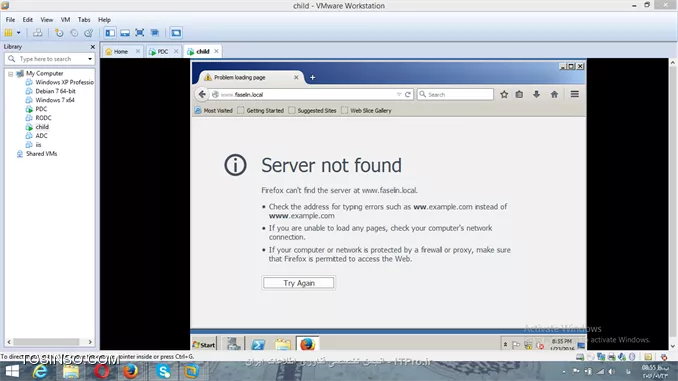Image resolution: width=678 pixels, height=381 pixels.
Task: Select the RODC VM in library
Action: point(38,118)
